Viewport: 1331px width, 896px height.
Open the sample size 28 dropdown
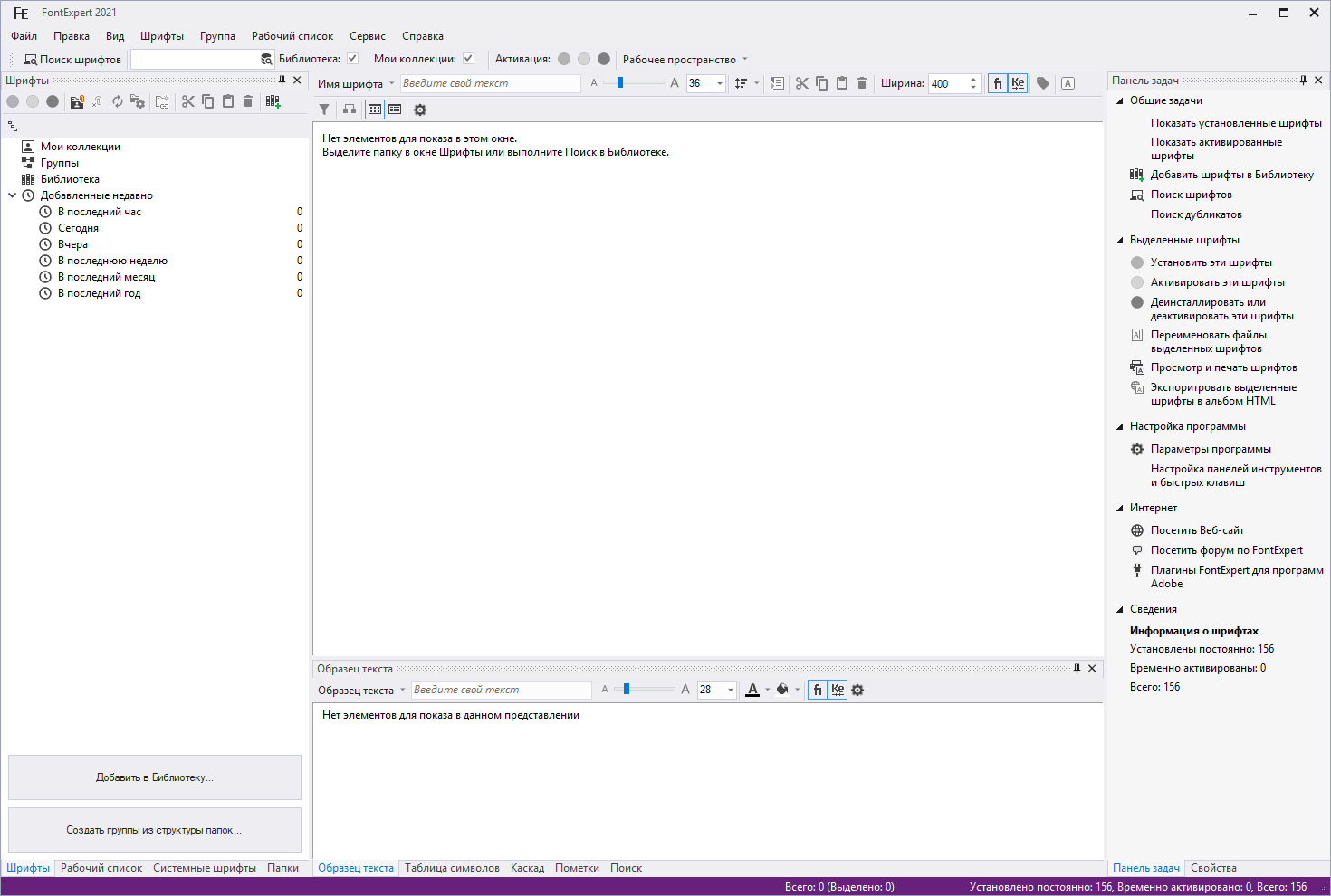coord(731,690)
